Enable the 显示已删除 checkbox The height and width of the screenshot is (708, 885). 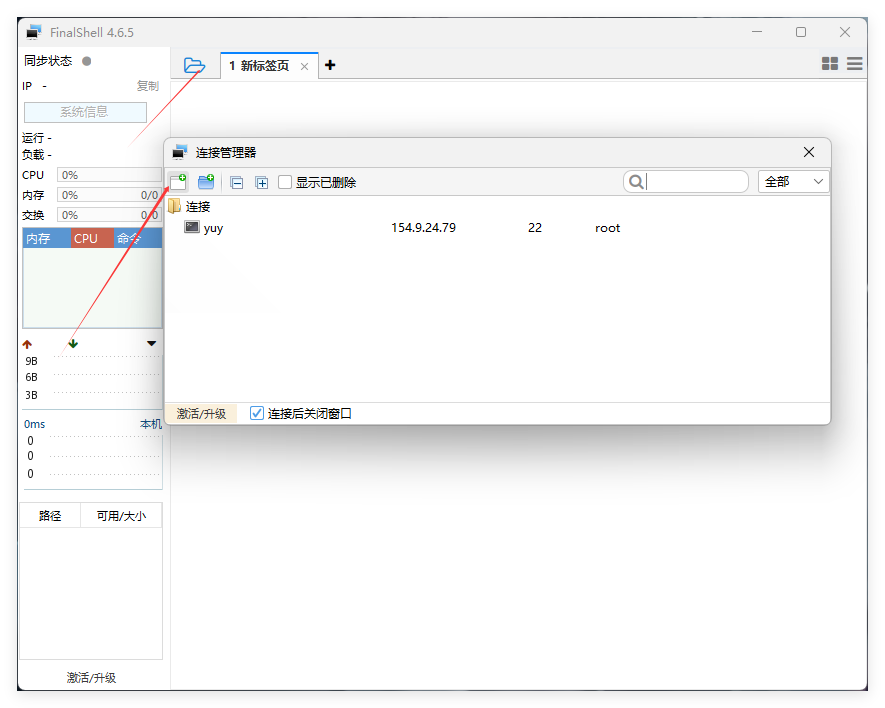tap(285, 182)
